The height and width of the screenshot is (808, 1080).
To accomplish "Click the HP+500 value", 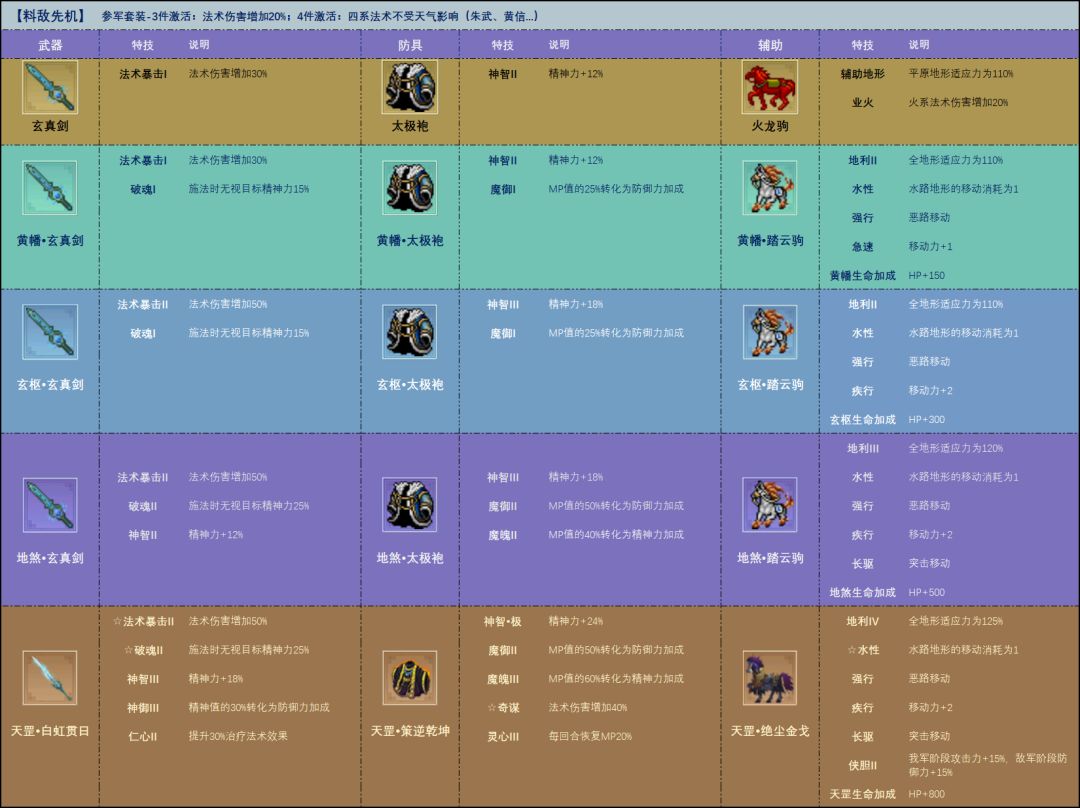I will point(926,592).
